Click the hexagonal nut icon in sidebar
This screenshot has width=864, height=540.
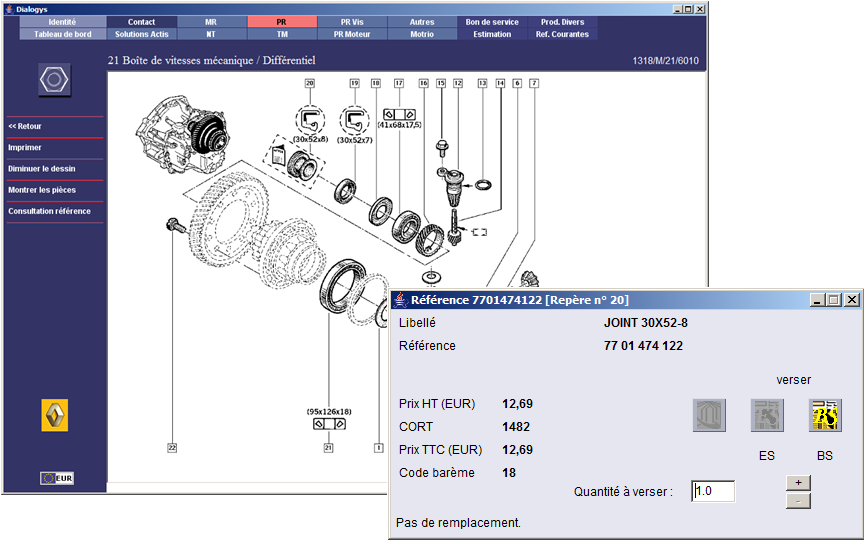pyautogui.click(x=54, y=80)
